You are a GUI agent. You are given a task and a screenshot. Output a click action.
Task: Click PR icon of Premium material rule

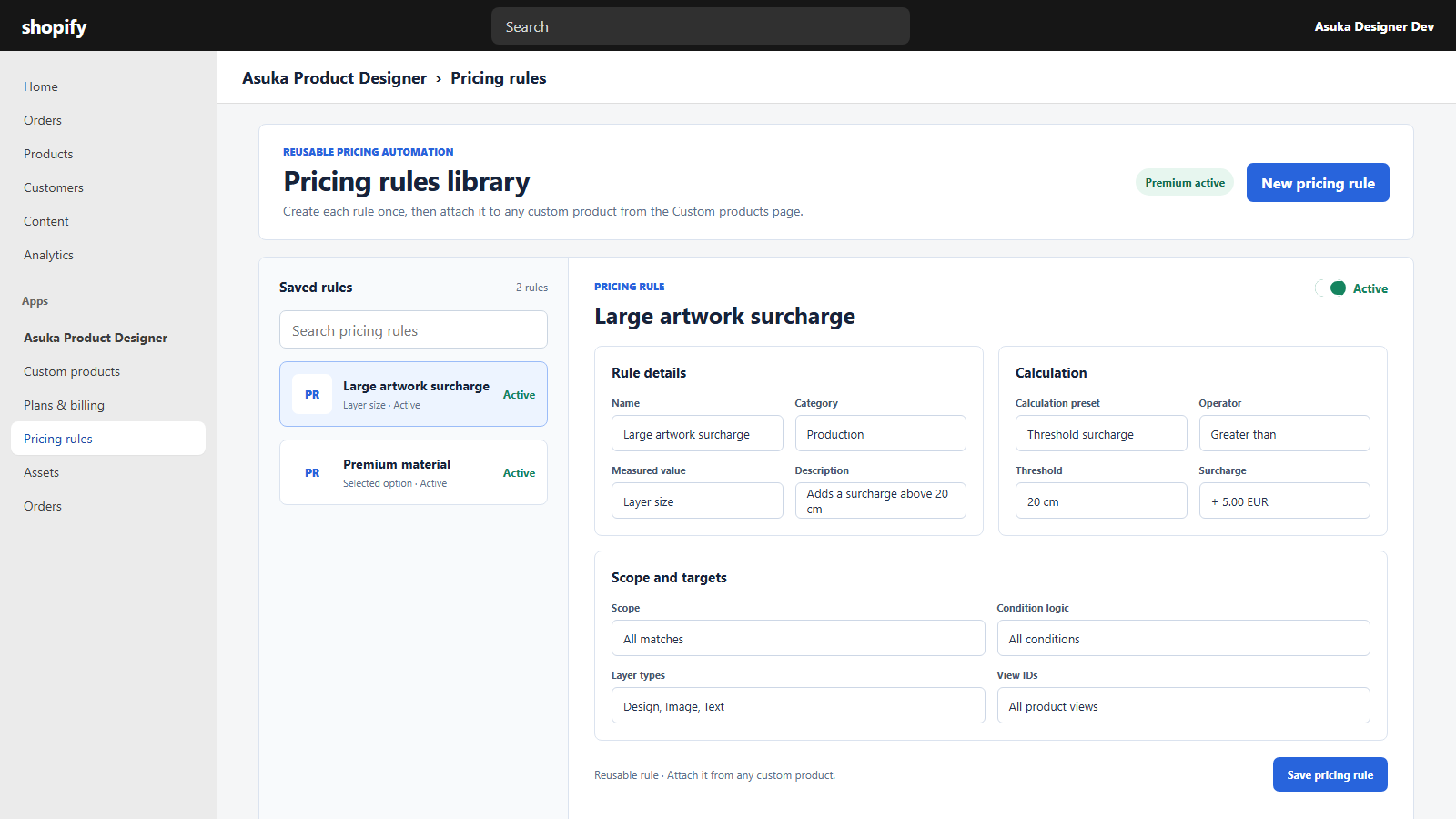(x=312, y=473)
